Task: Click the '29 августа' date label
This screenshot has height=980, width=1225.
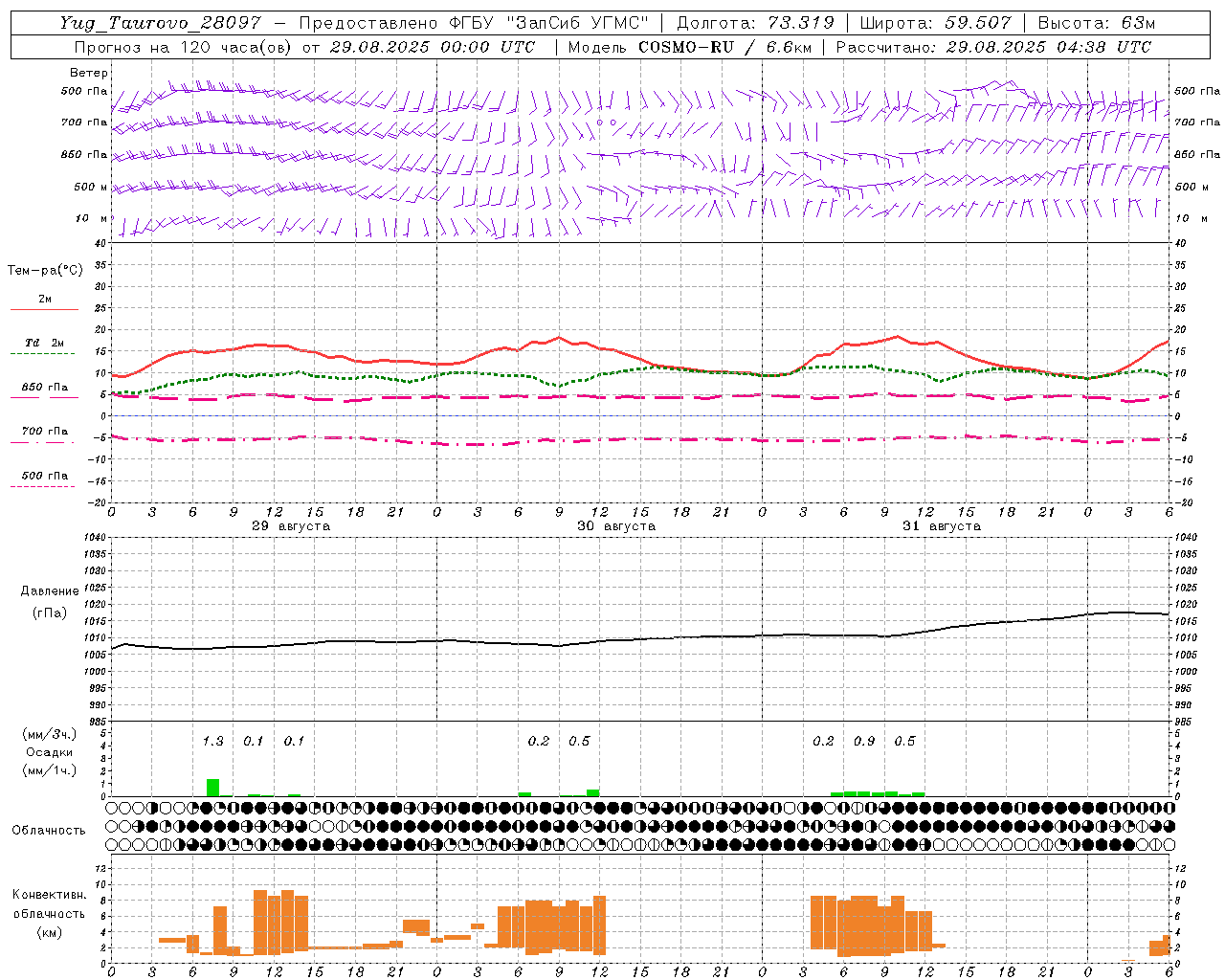Action: [291, 526]
